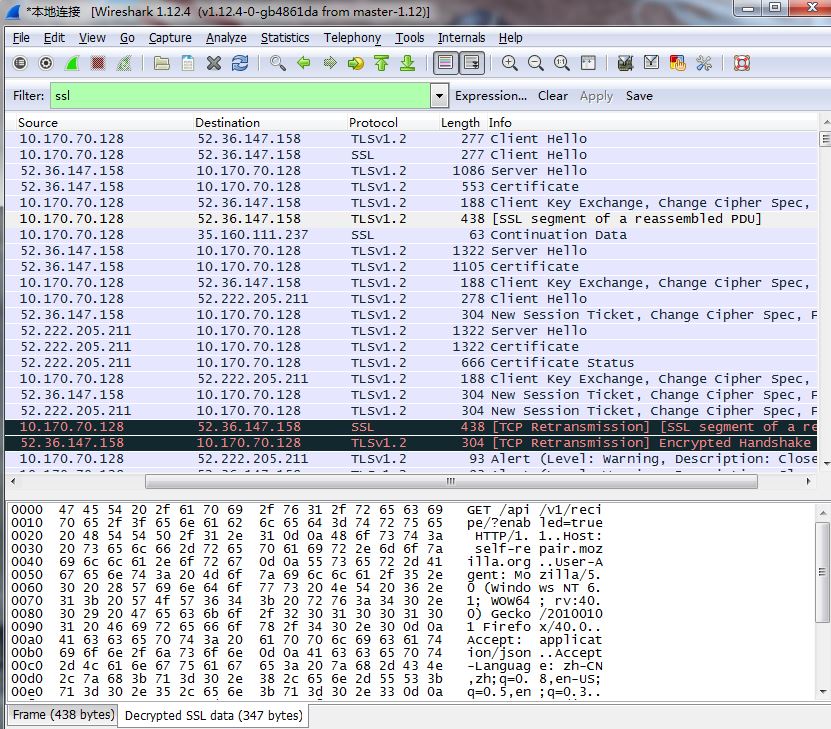Open the Tools menu
This screenshot has width=831, height=729.
pyautogui.click(x=410, y=38)
